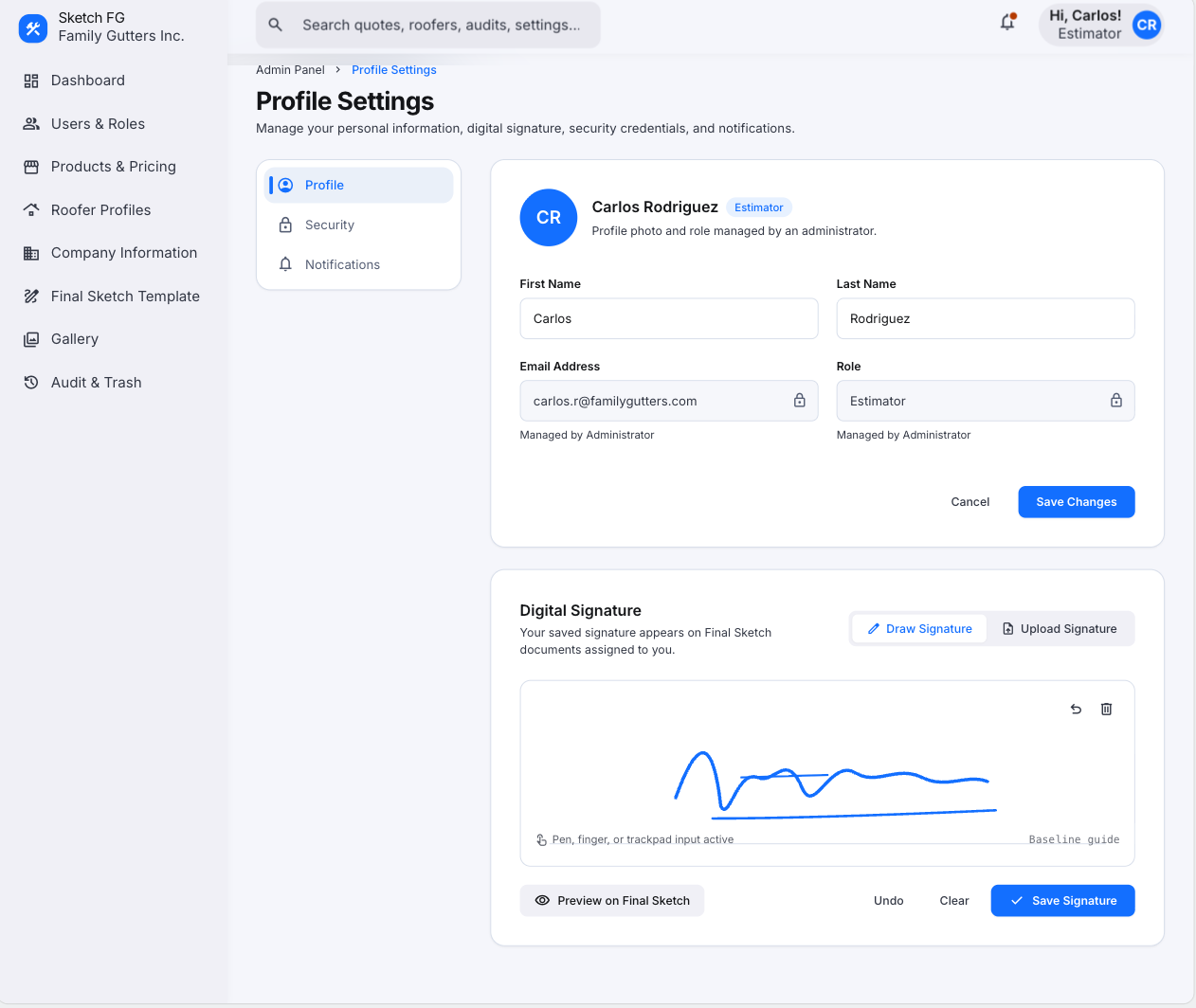The width and height of the screenshot is (1196, 1008).
Task: Click Admin Panel breadcrumb
Action: (x=290, y=70)
